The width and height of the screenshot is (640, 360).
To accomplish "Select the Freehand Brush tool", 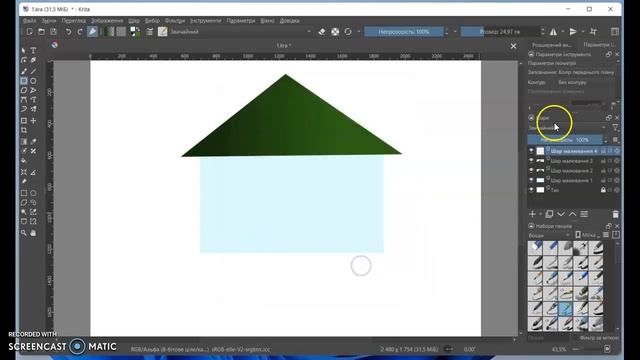I will (24, 71).
